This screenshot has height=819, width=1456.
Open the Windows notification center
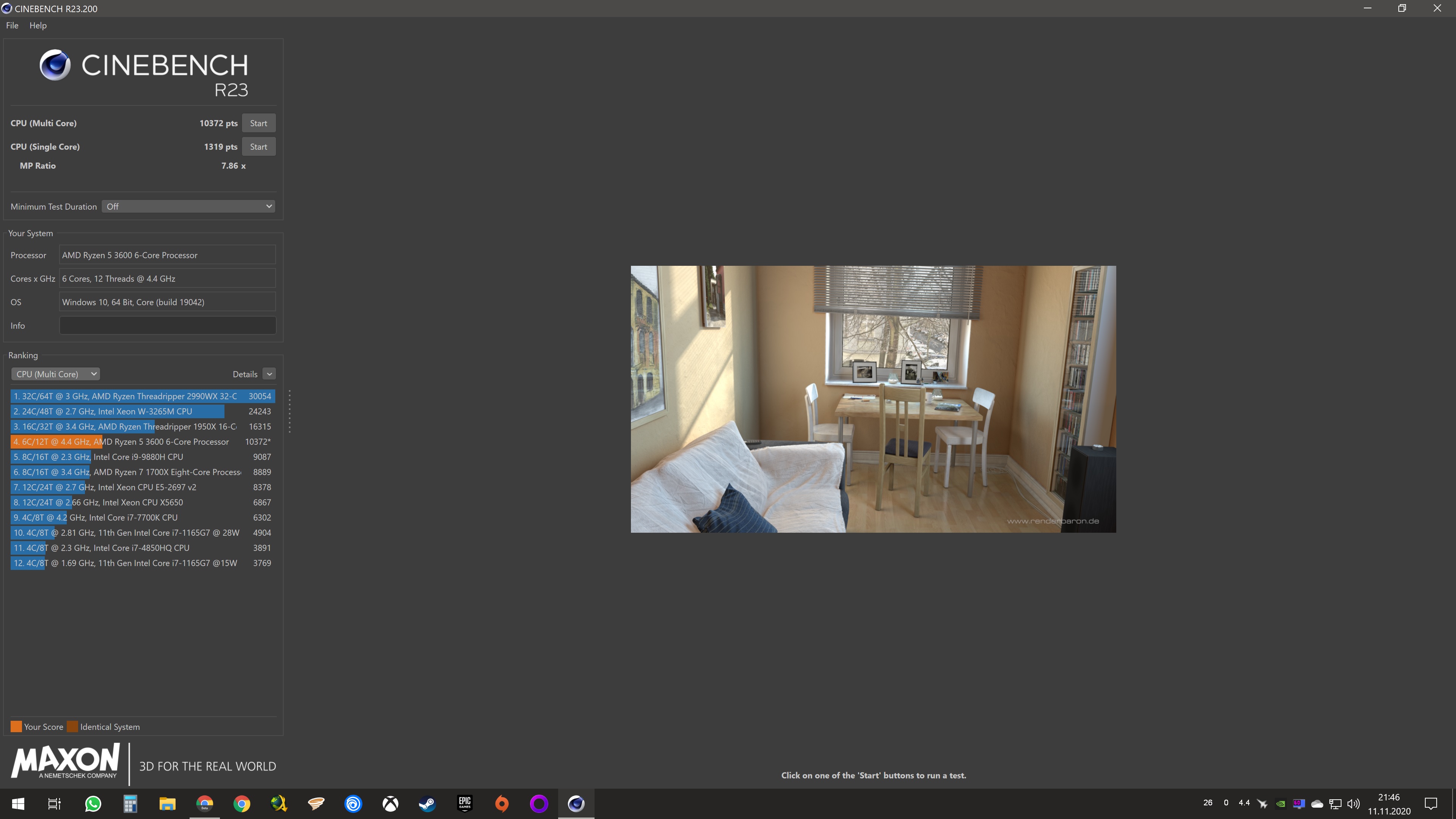(1431, 803)
